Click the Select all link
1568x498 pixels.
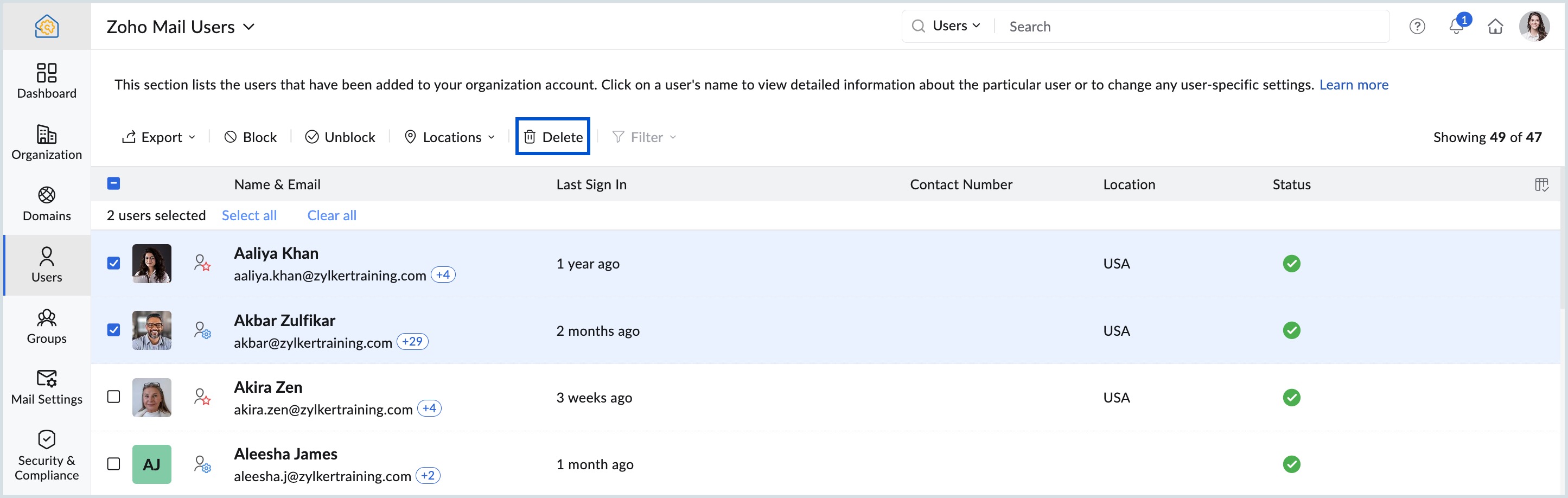(249, 215)
